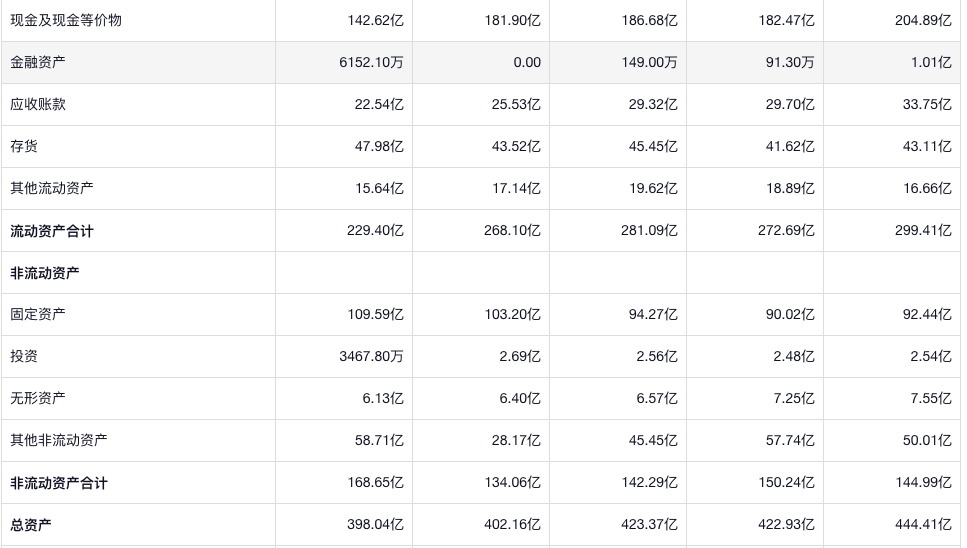Select the 3467.80万 cell in 投资 row
Image resolution: width=967 pixels, height=548 pixels.
(371, 356)
